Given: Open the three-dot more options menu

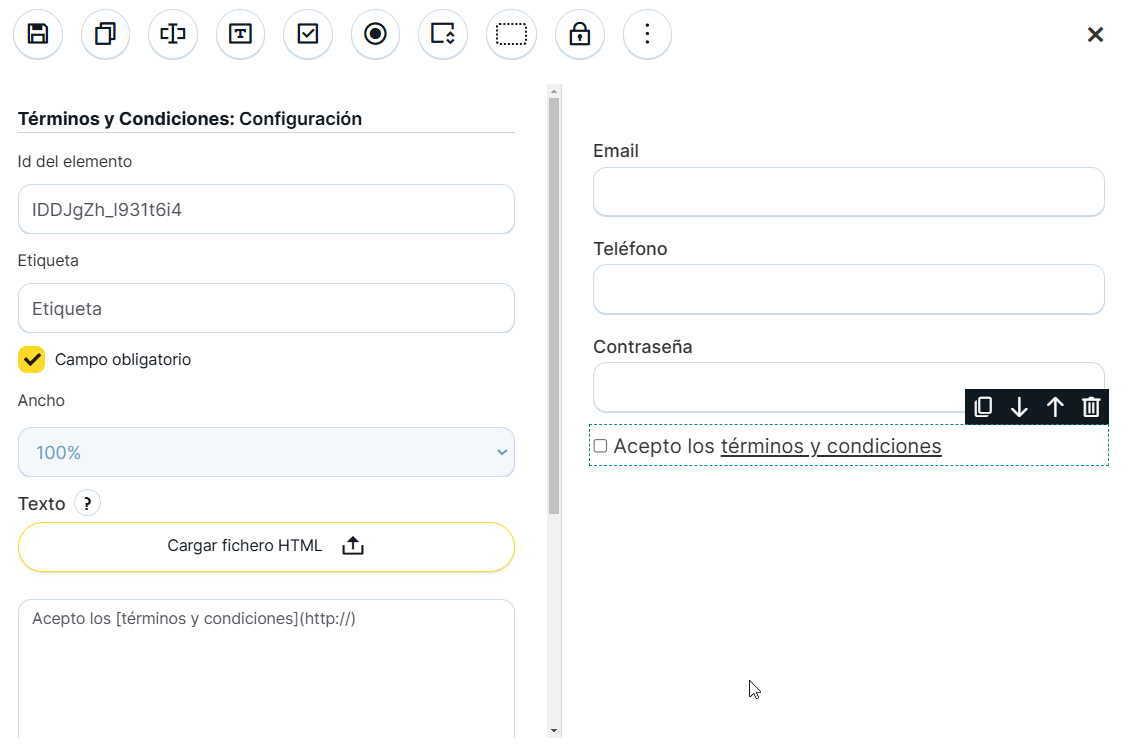Looking at the screenshot, I should [647, 34].
